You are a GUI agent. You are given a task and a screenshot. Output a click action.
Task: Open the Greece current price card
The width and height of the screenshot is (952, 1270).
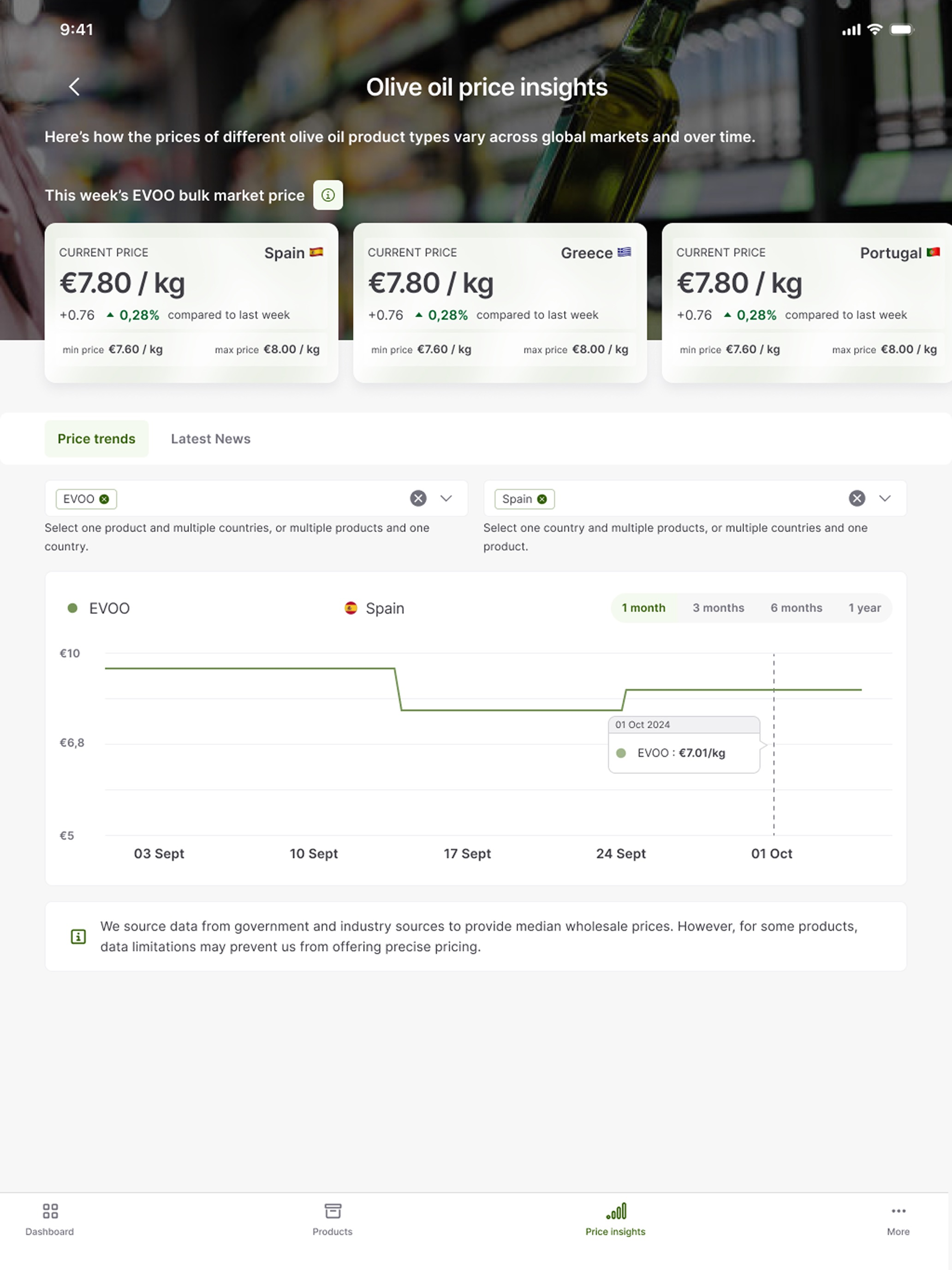coord(500,303)
